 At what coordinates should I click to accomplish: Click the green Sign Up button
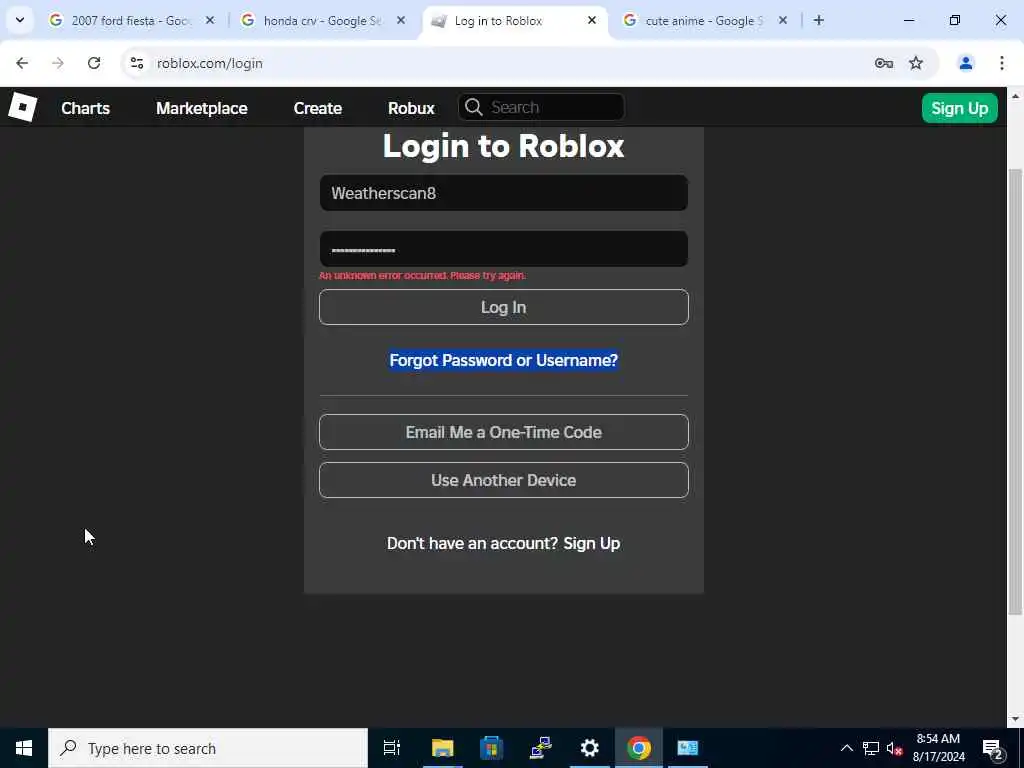pyautogui.click(x=959, y=108)
